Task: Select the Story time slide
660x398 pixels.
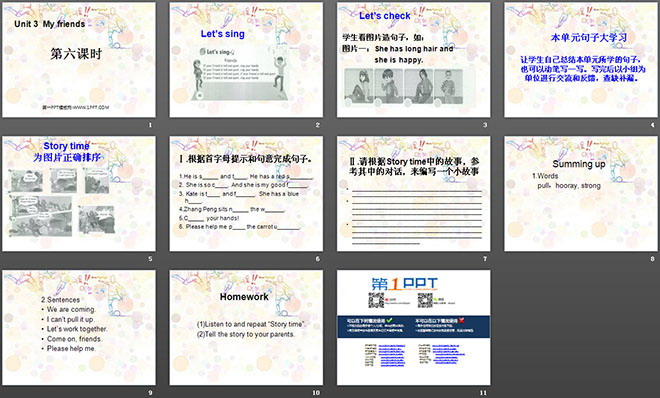Action: (79, 194)
